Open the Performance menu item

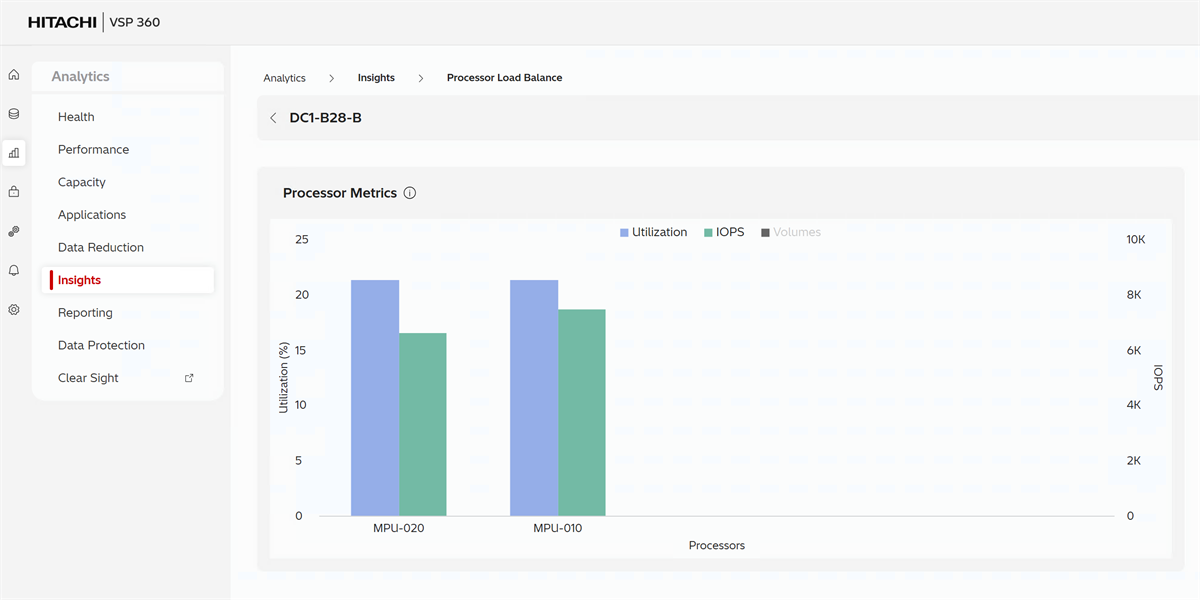[x=93, y=150]
